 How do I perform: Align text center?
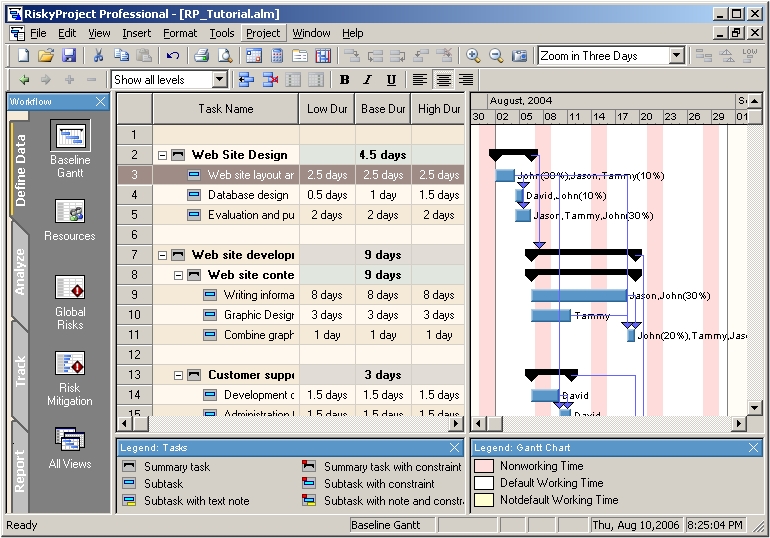point(443,80)
